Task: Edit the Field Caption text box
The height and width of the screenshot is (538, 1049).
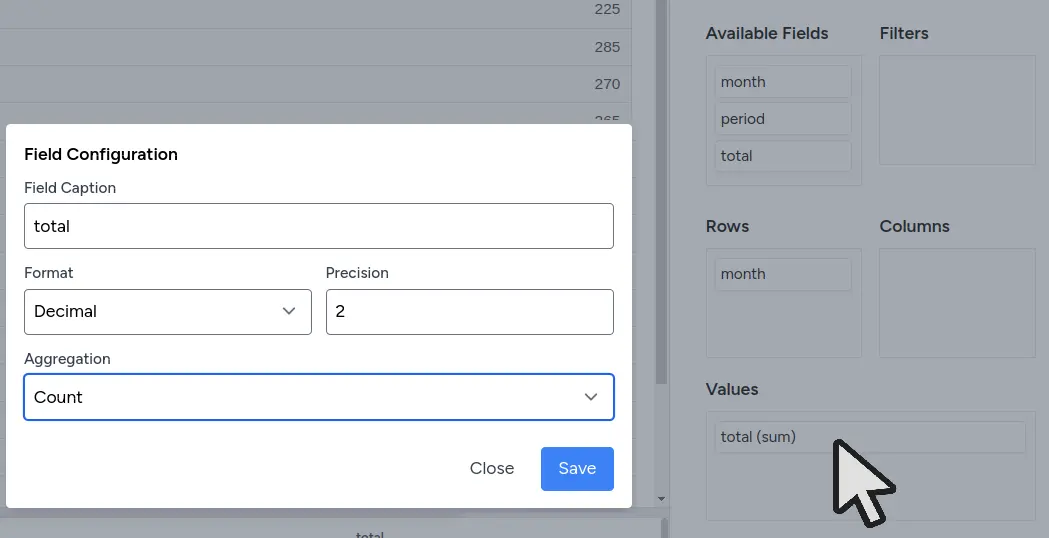Action: tap(318, 226)
